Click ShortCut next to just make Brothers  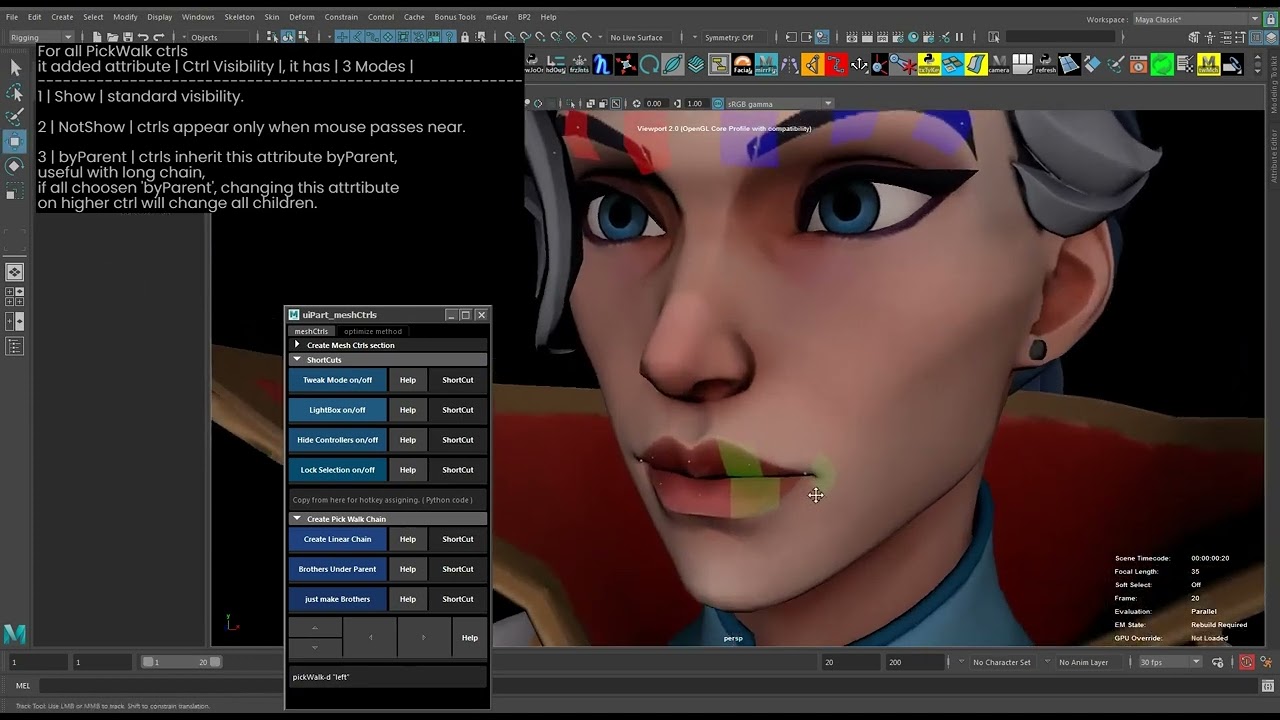[458, 599]
